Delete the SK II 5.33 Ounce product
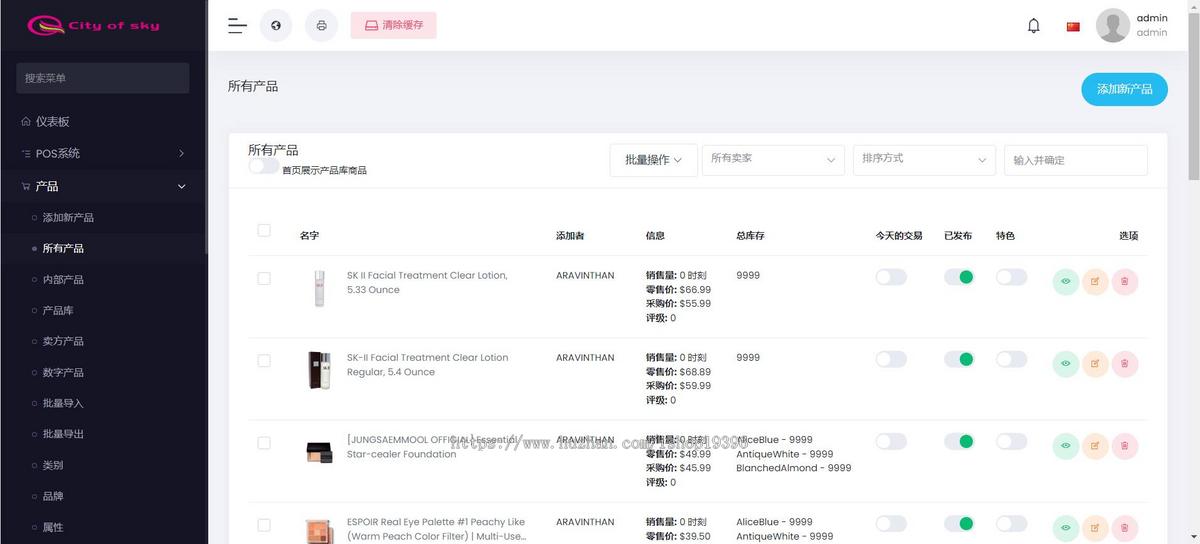 coord(1125,282)
